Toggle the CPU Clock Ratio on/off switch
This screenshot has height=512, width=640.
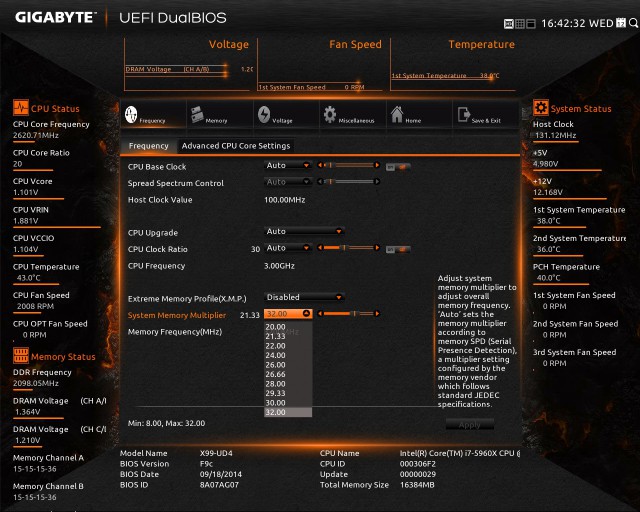398,249
